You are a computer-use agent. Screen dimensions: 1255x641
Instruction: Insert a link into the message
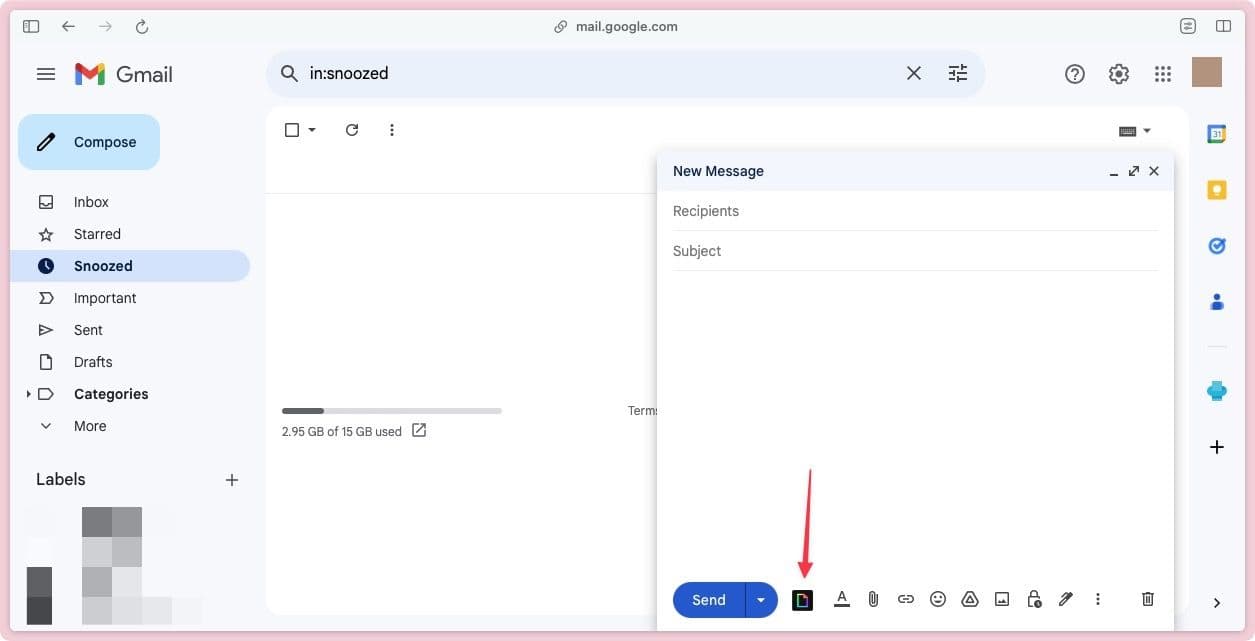905,598
